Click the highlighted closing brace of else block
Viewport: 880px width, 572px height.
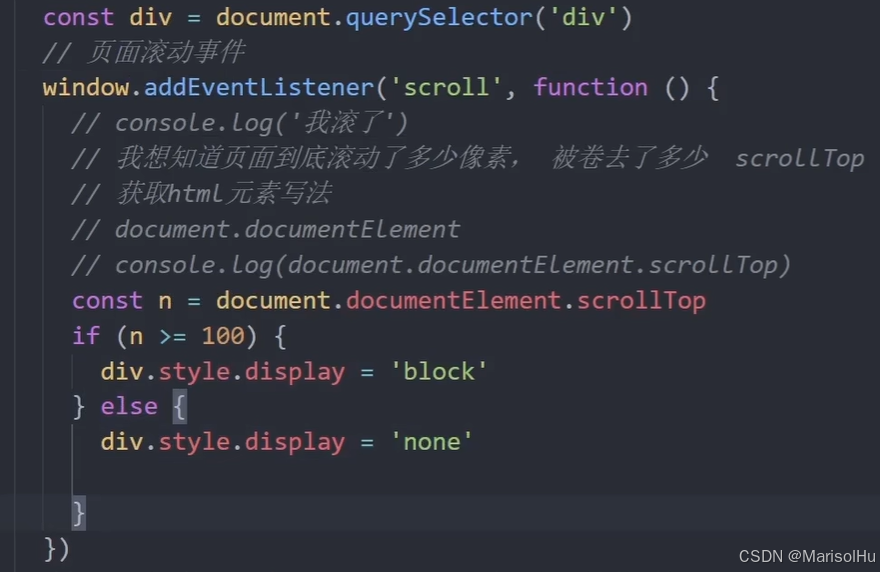pos(79,513)
